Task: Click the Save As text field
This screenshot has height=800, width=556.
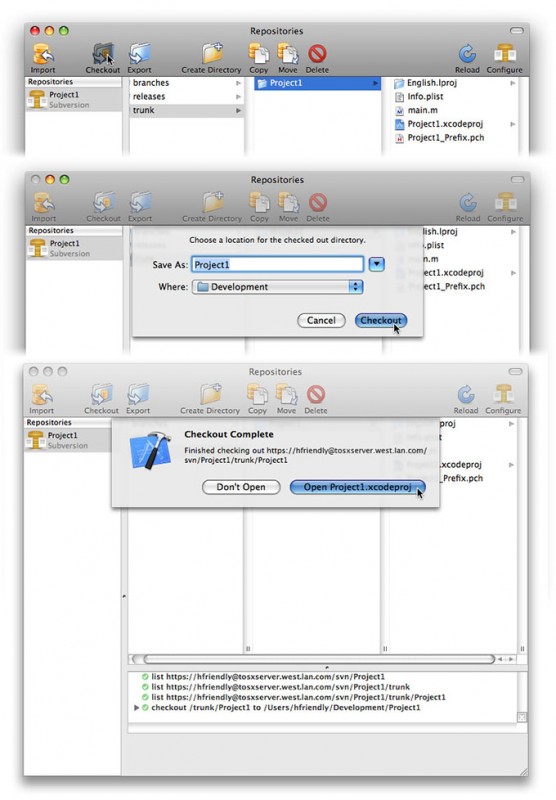Action: (277, 264)
